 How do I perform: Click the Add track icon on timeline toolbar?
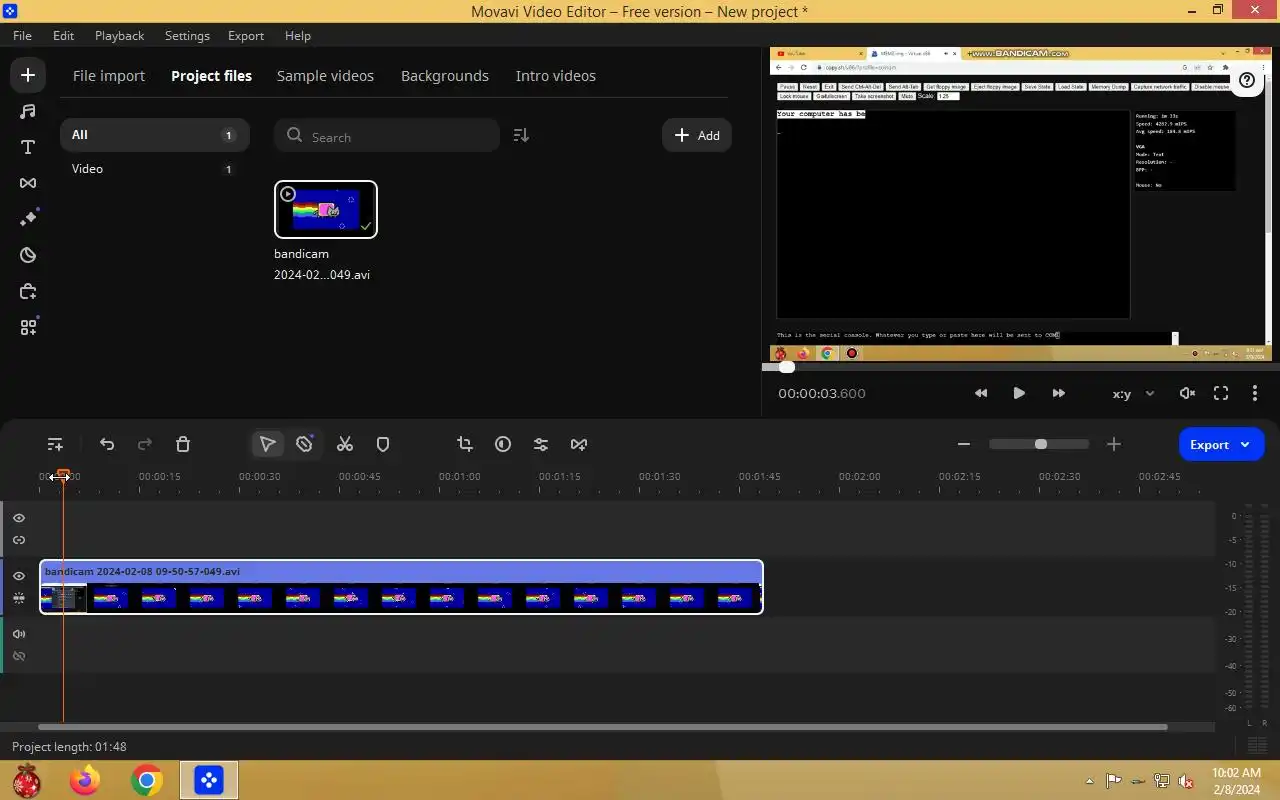[x=55, y=444]
